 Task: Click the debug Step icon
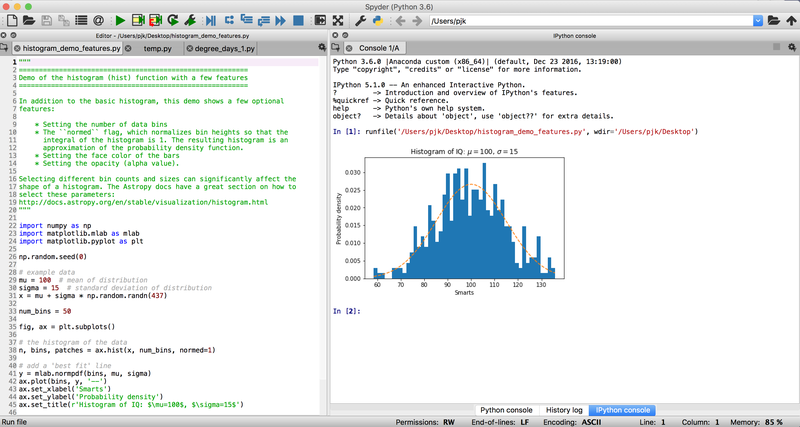(x=229, y=20)
